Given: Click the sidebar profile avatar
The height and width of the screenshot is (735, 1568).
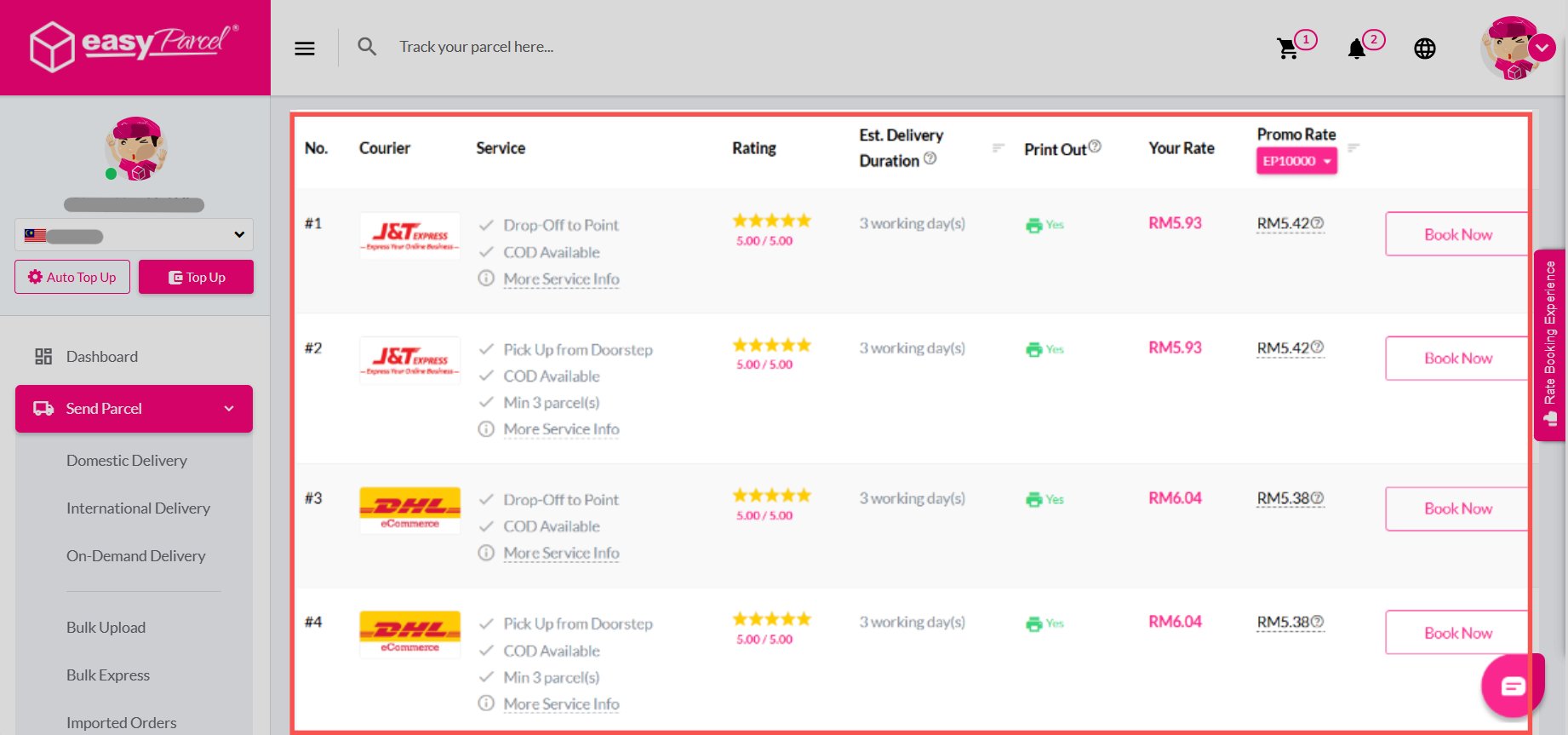Looking at the screenshot, I should point(135,148).
